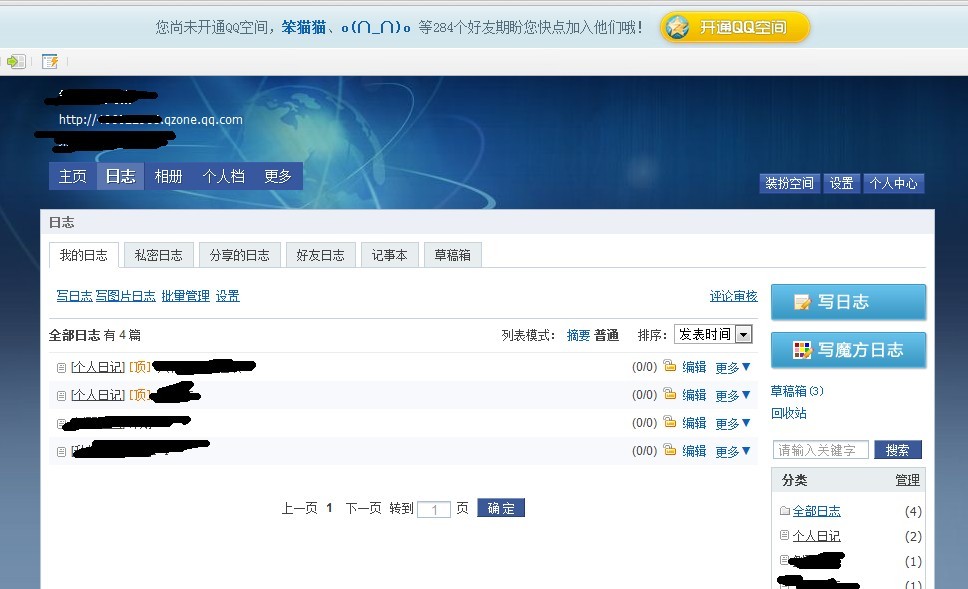
Task: Focus the page number input field
Action: click(x=434, y=509)
